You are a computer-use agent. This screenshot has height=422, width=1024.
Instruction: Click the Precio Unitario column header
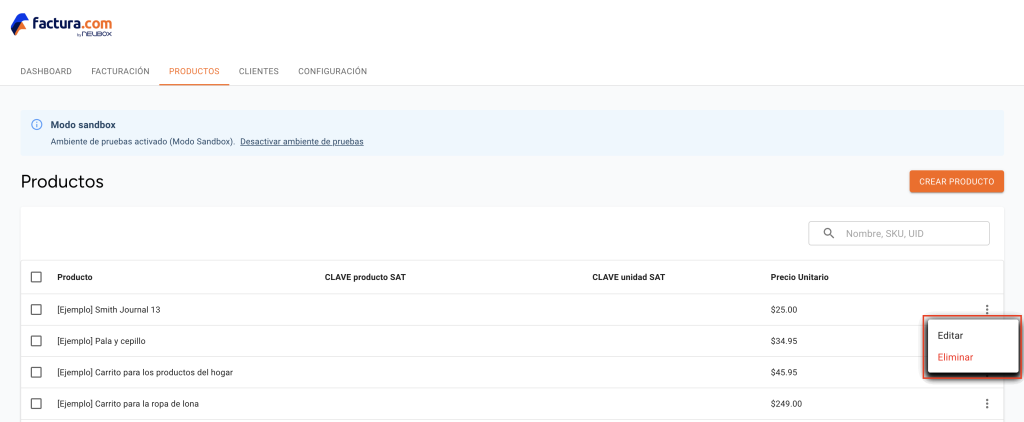pyautogui.click(x=799, y=277)
